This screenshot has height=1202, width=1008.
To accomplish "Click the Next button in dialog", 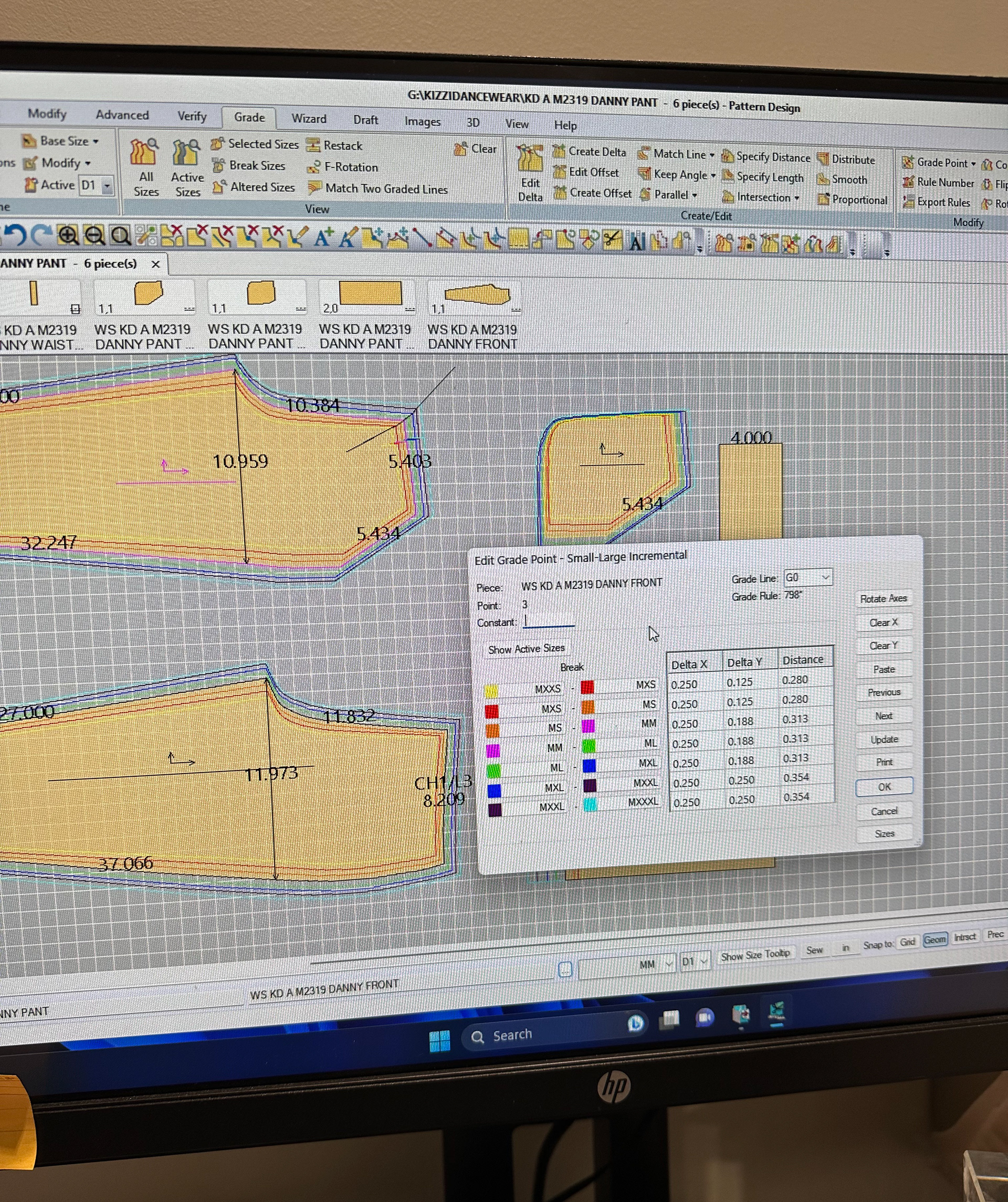I will [x=883, y=715].
